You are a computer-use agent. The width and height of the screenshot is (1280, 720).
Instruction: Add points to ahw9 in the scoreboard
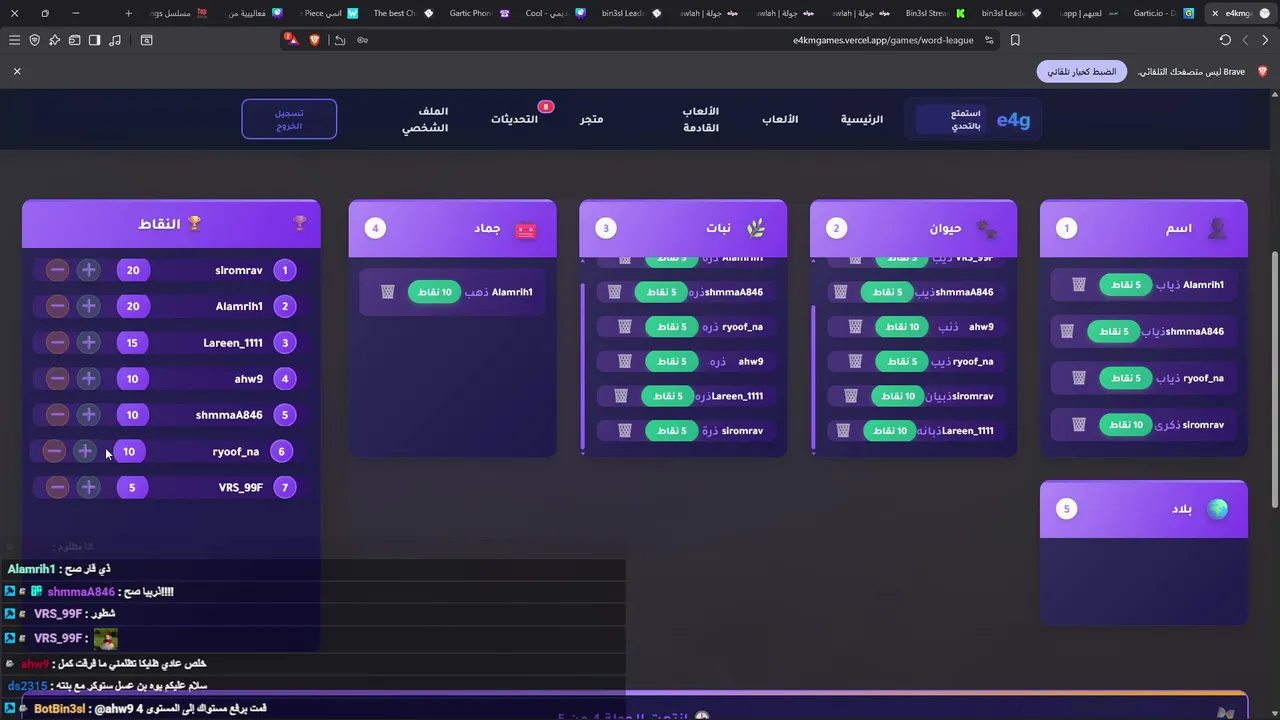pos(89,379)
